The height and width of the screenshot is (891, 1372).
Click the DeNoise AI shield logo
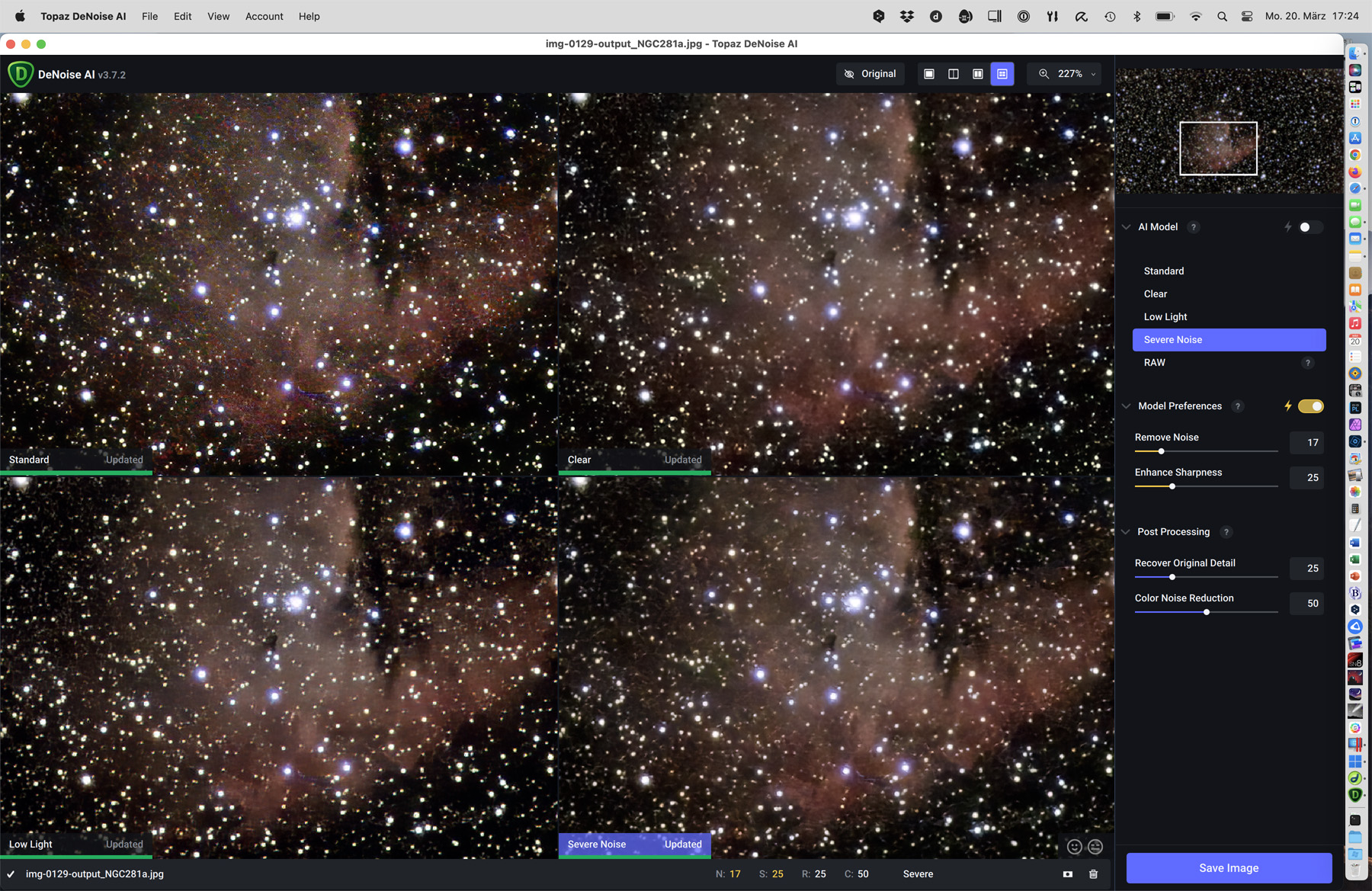pyautogui.click(x=21, y=74)
